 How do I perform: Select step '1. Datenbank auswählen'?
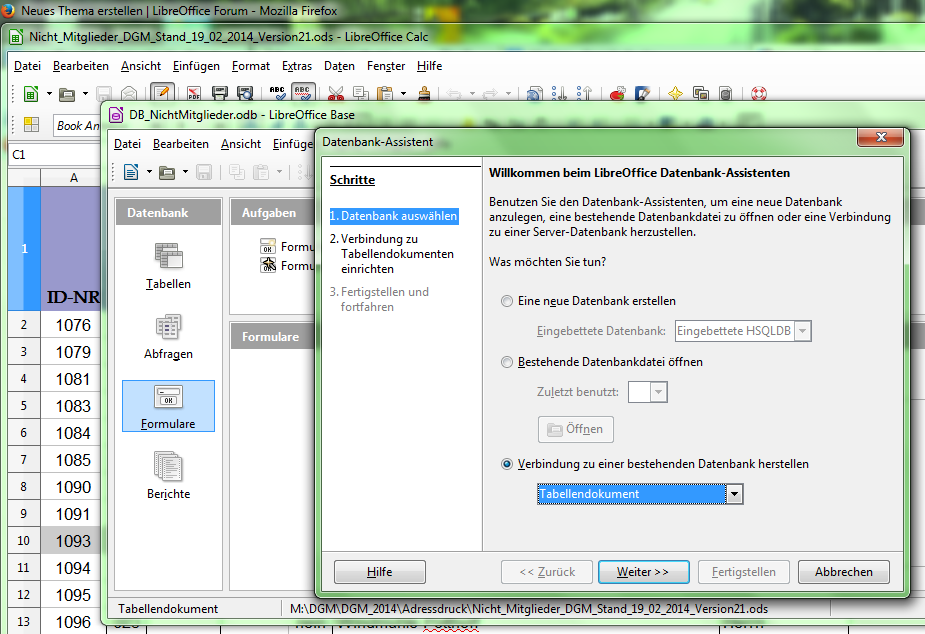click(x=394, y=216)
